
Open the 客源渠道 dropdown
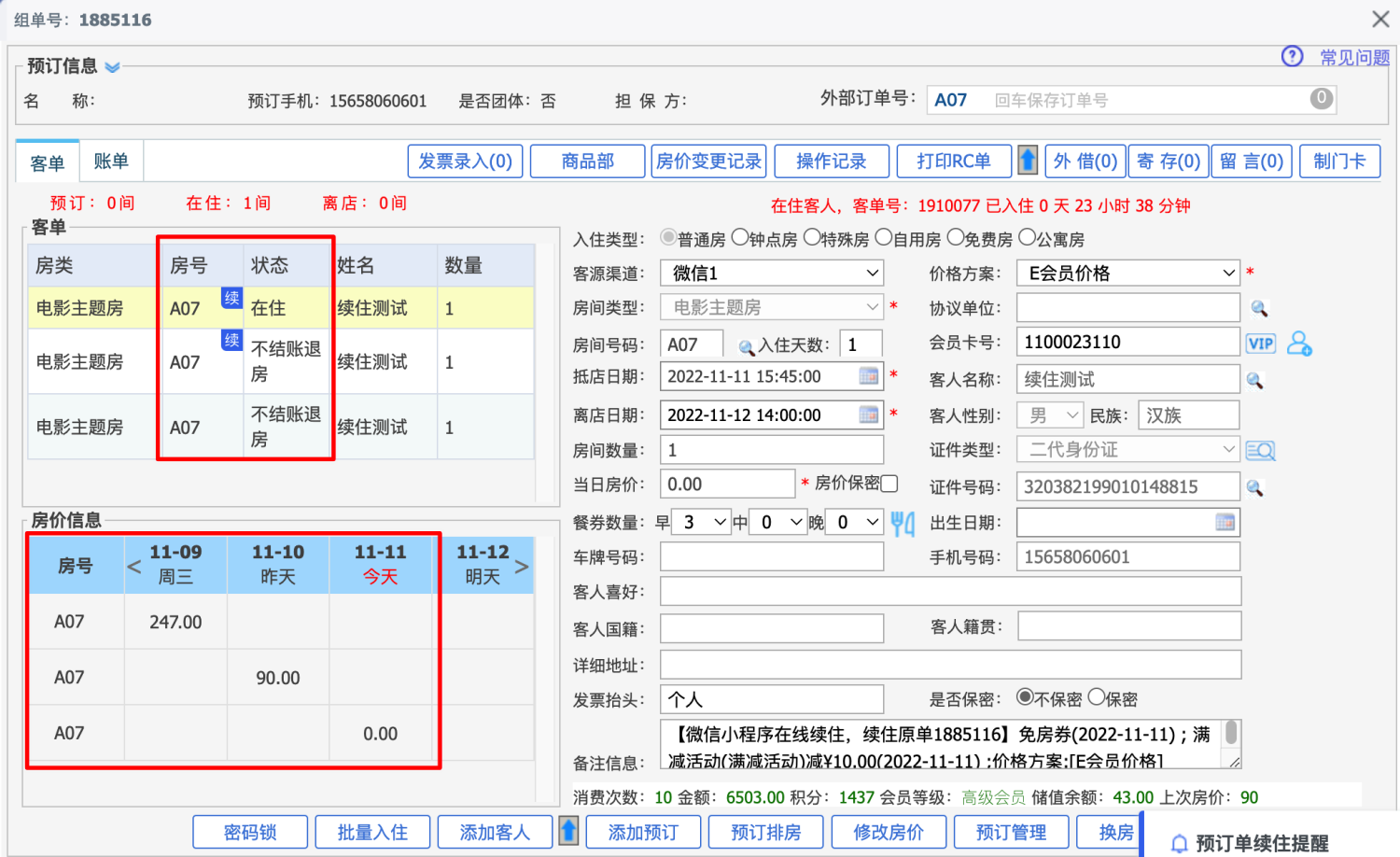tap(772, 273)
